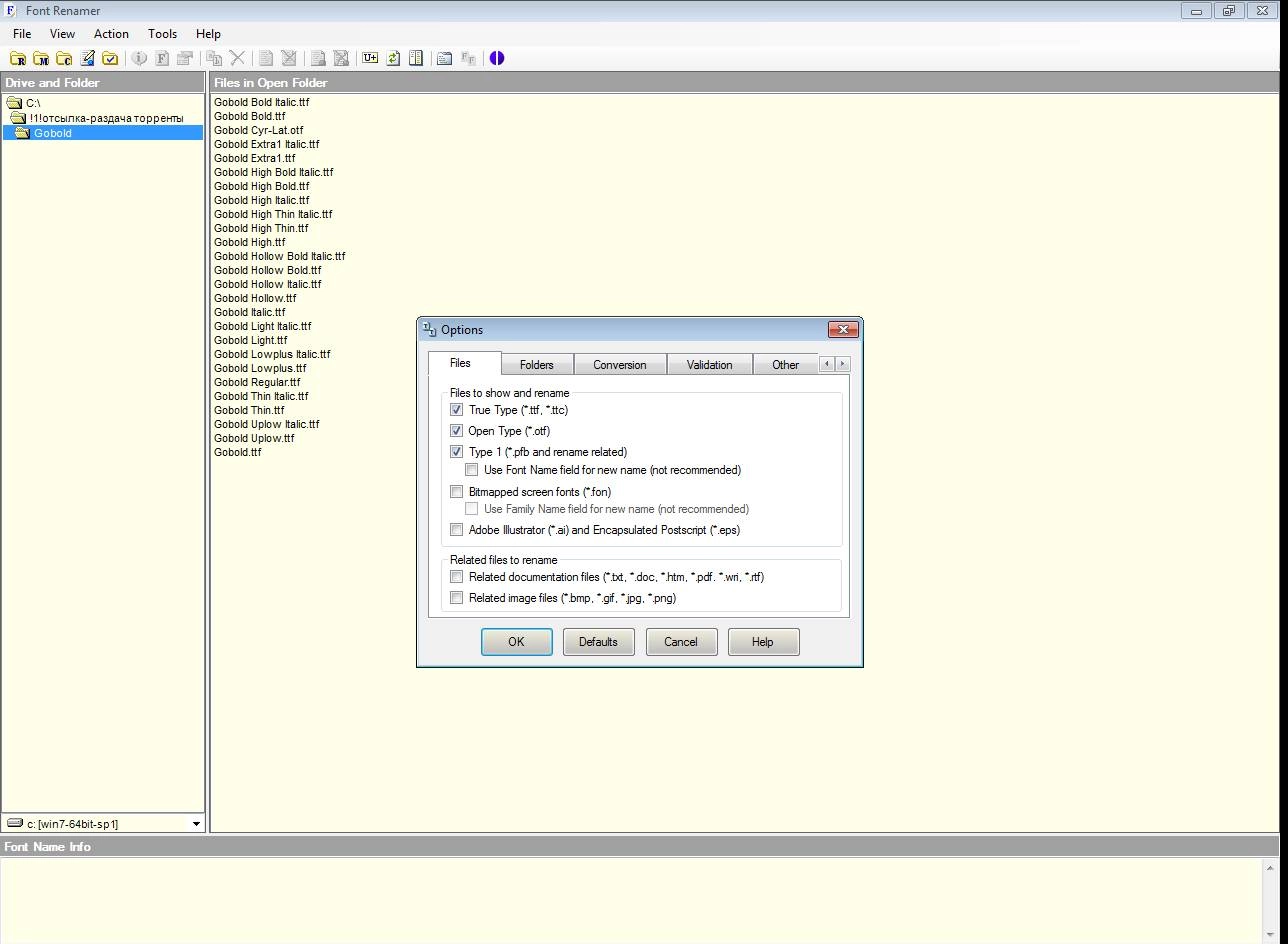1288x944 pixels.
Task: Select file Gobold Cyr-Lat.otf
Action: point(259,130)
